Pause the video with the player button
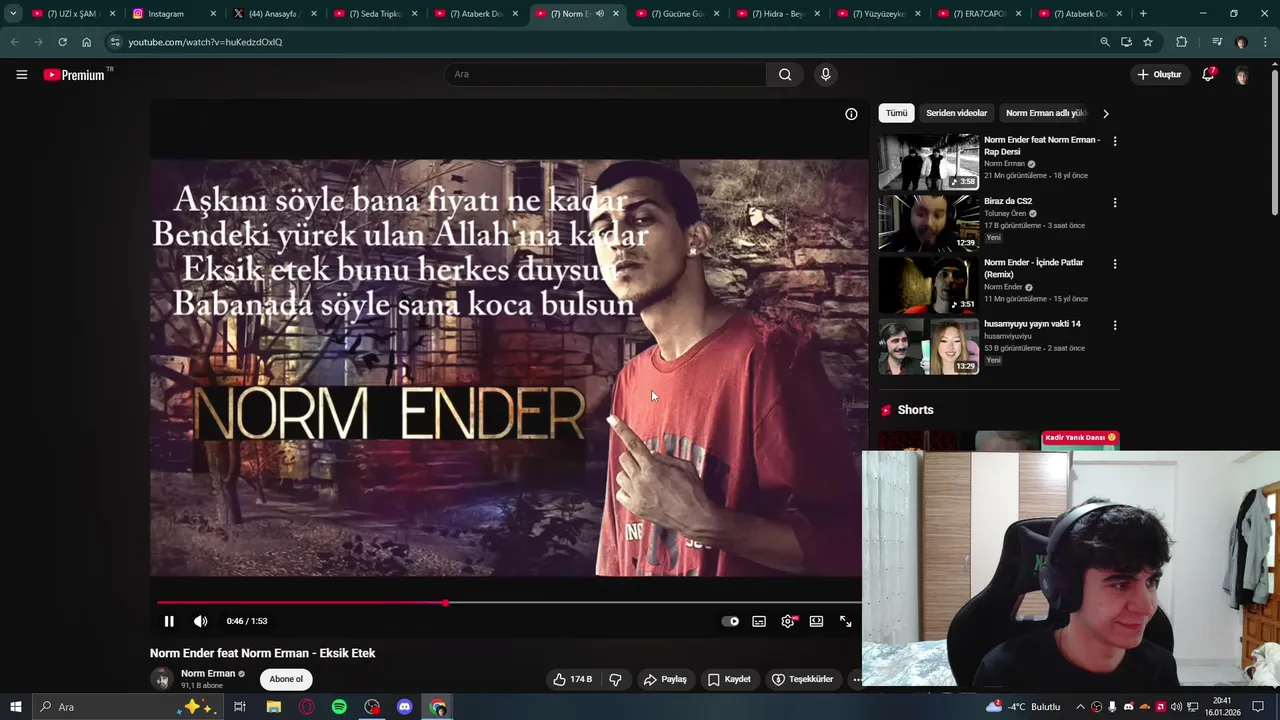The height and width of the screenshot is (720, 1280). click(x=169, y=621)
